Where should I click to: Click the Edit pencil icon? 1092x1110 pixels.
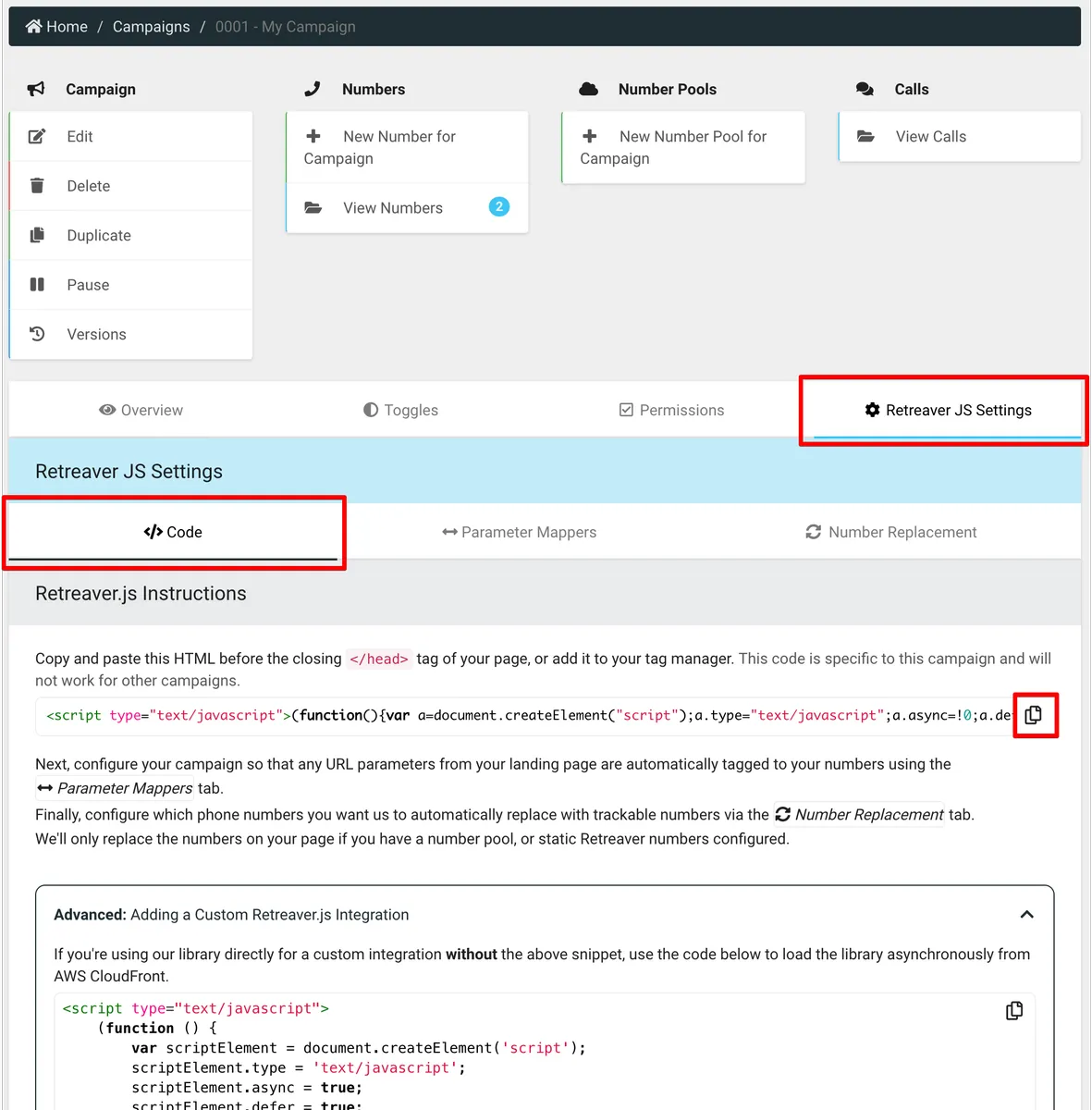pos(37,136)
